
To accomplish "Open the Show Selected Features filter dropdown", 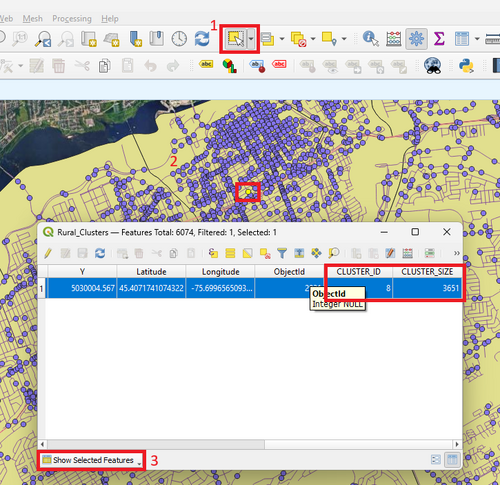I will [91, 460].
